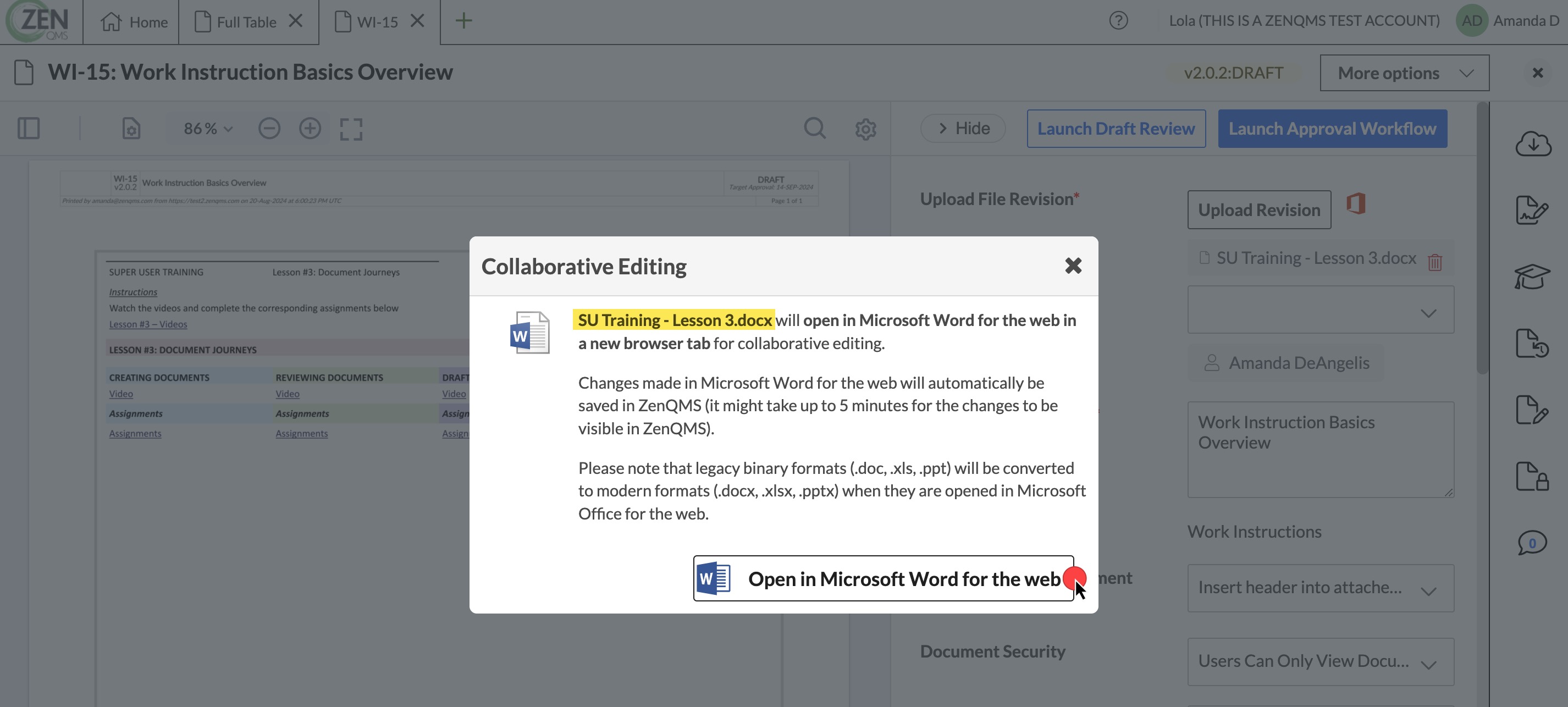Viewport: 1568px width, 707px height.
Task: Click the Amanda DeAngelis owner field
Action: pyautogui.click(x=1286, y=363)
